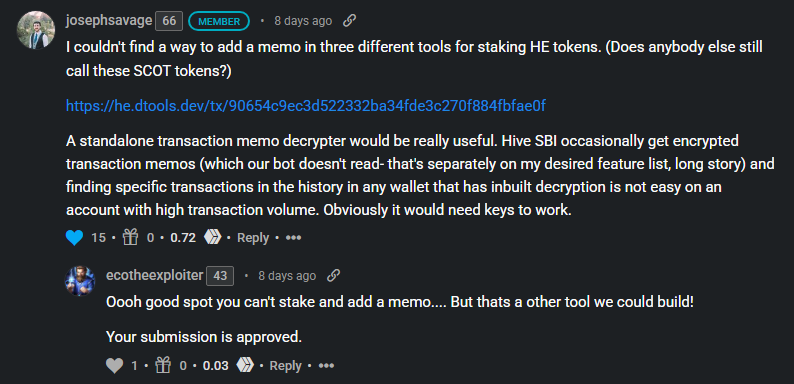Click the MEMBER badge

pos(219,21)
